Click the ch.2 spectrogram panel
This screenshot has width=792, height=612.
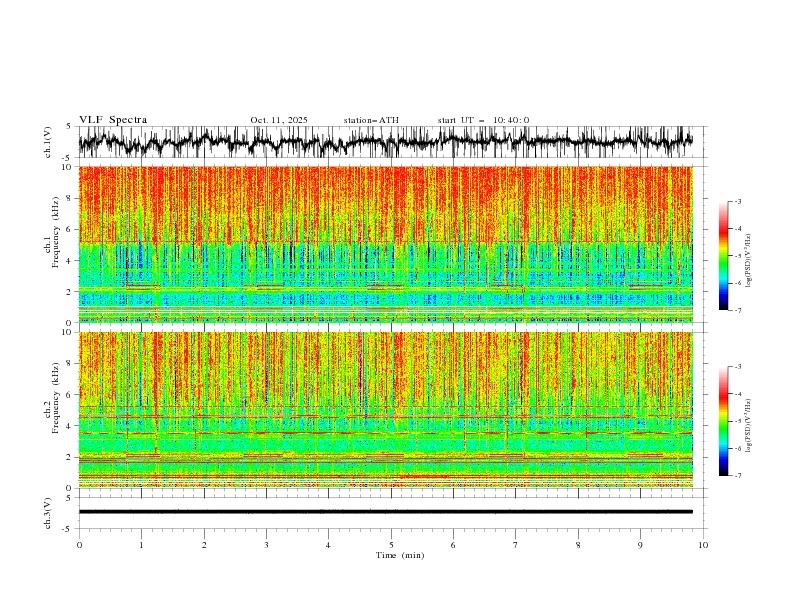pos(385,410)
